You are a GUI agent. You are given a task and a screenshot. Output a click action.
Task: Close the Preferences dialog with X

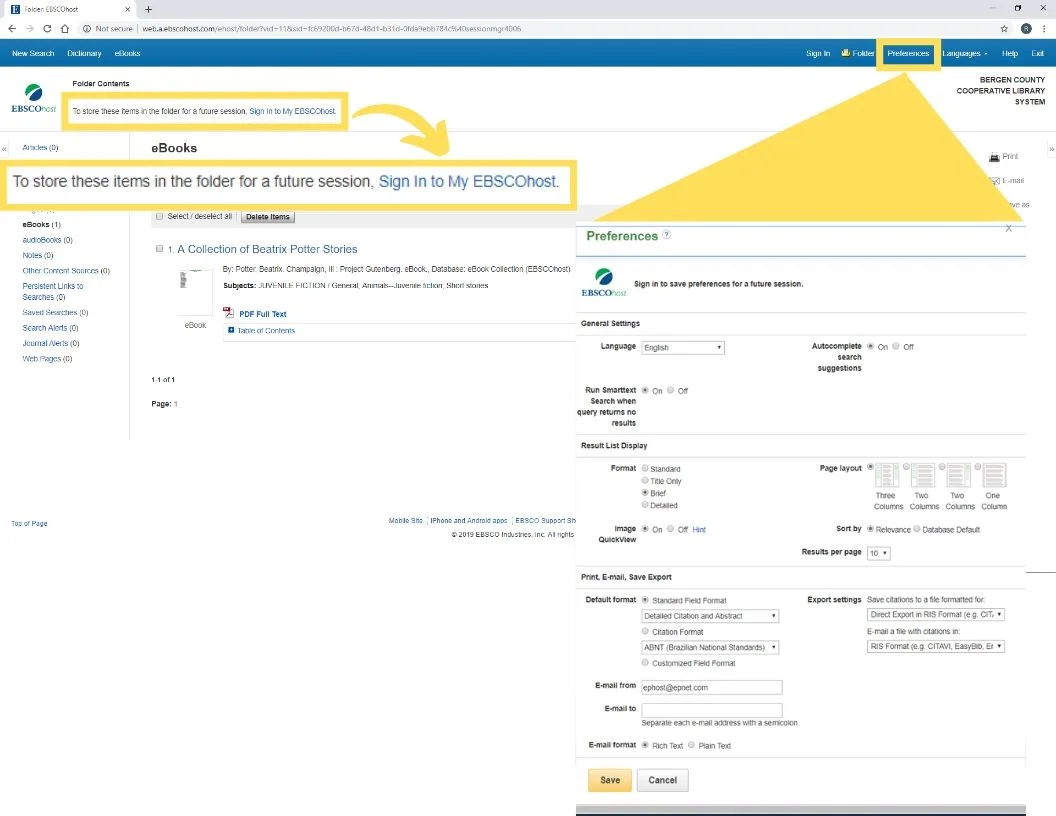1008,228
